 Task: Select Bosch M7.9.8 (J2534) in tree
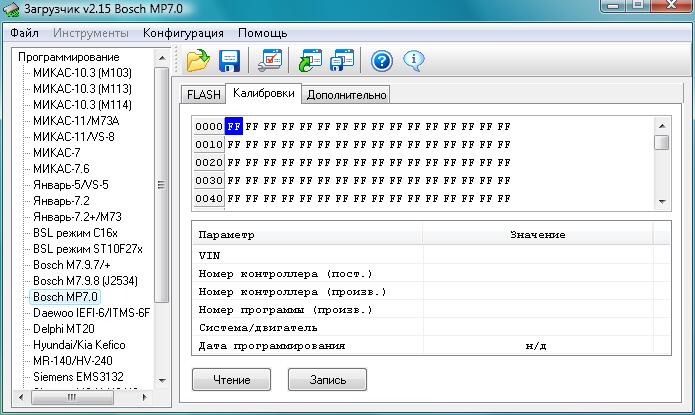[x=86, y=281]
